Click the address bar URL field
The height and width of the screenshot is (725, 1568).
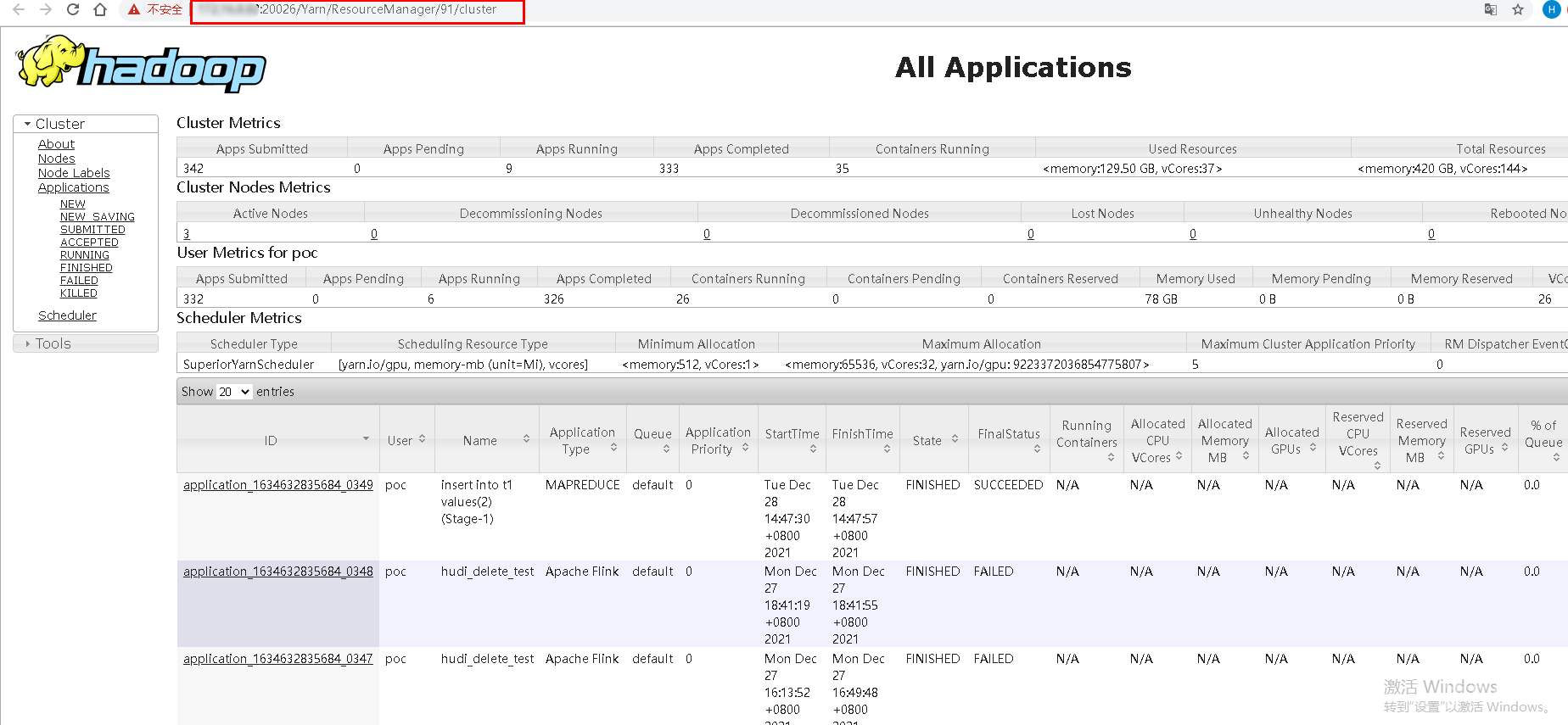(357, 10)
